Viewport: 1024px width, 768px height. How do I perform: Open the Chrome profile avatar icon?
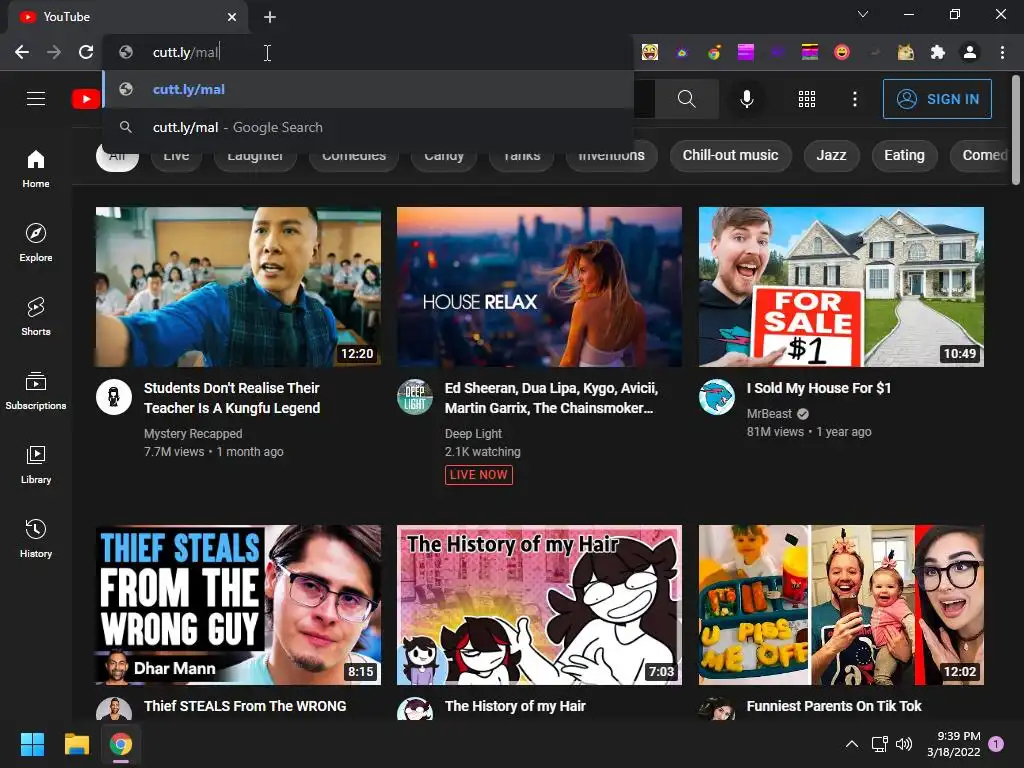970,52
